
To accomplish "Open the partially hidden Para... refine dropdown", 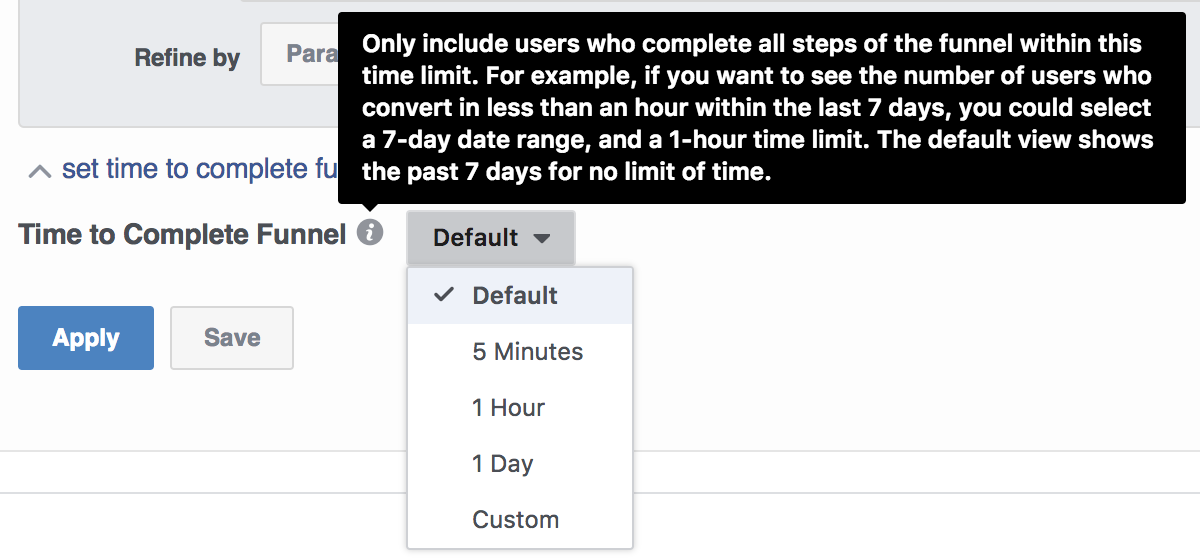I will (x=299, y=54).
